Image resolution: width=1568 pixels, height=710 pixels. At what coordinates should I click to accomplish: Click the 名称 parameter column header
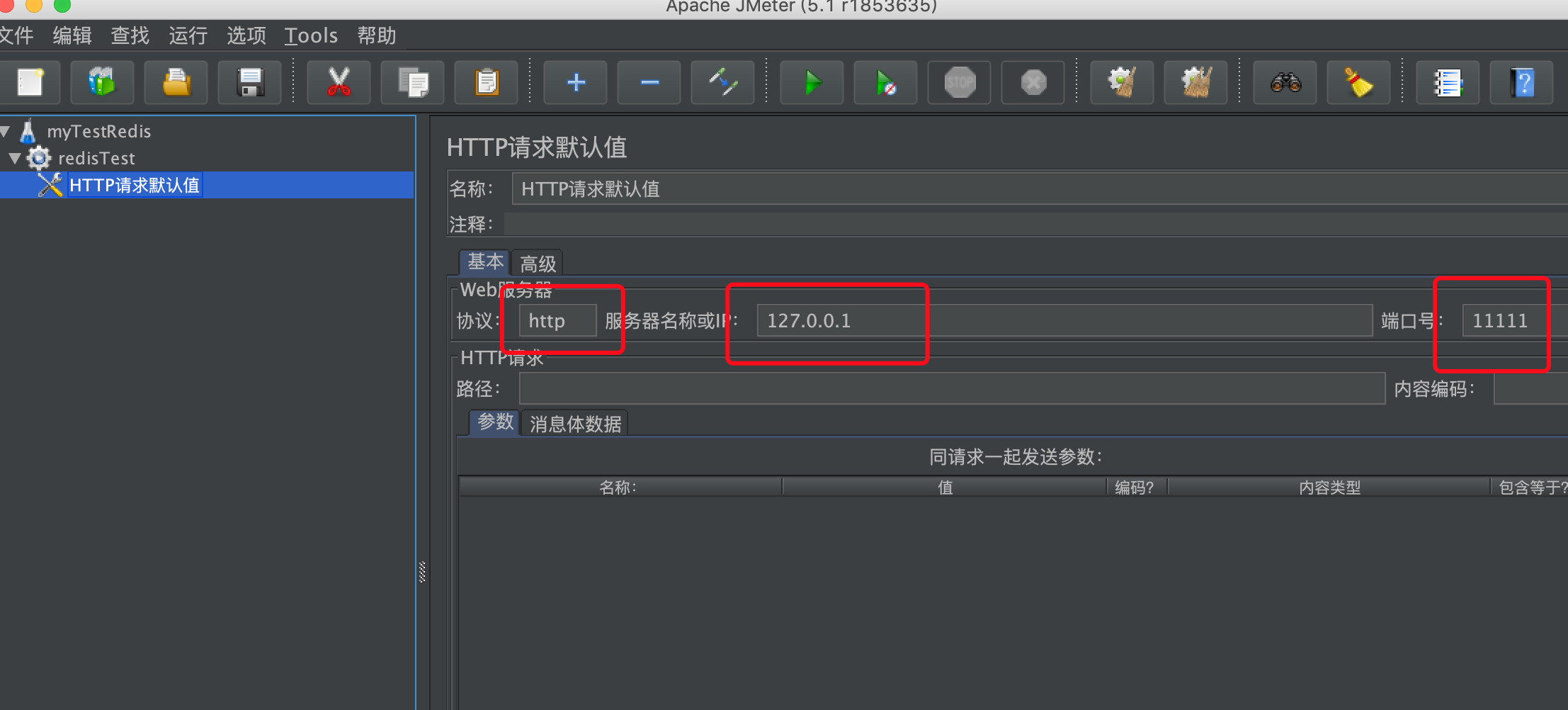tap(620, 488)
